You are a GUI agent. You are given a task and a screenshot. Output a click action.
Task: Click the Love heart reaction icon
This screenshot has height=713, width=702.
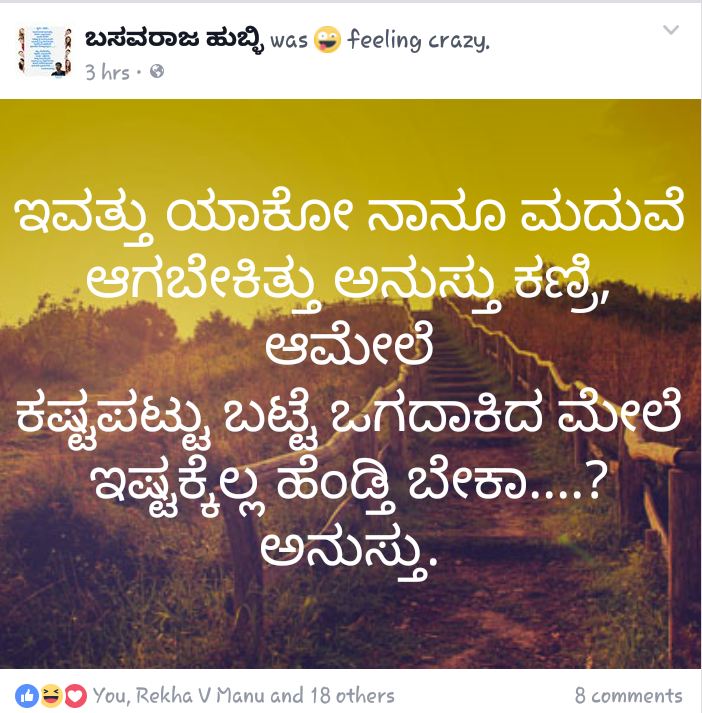coord(75,696)
